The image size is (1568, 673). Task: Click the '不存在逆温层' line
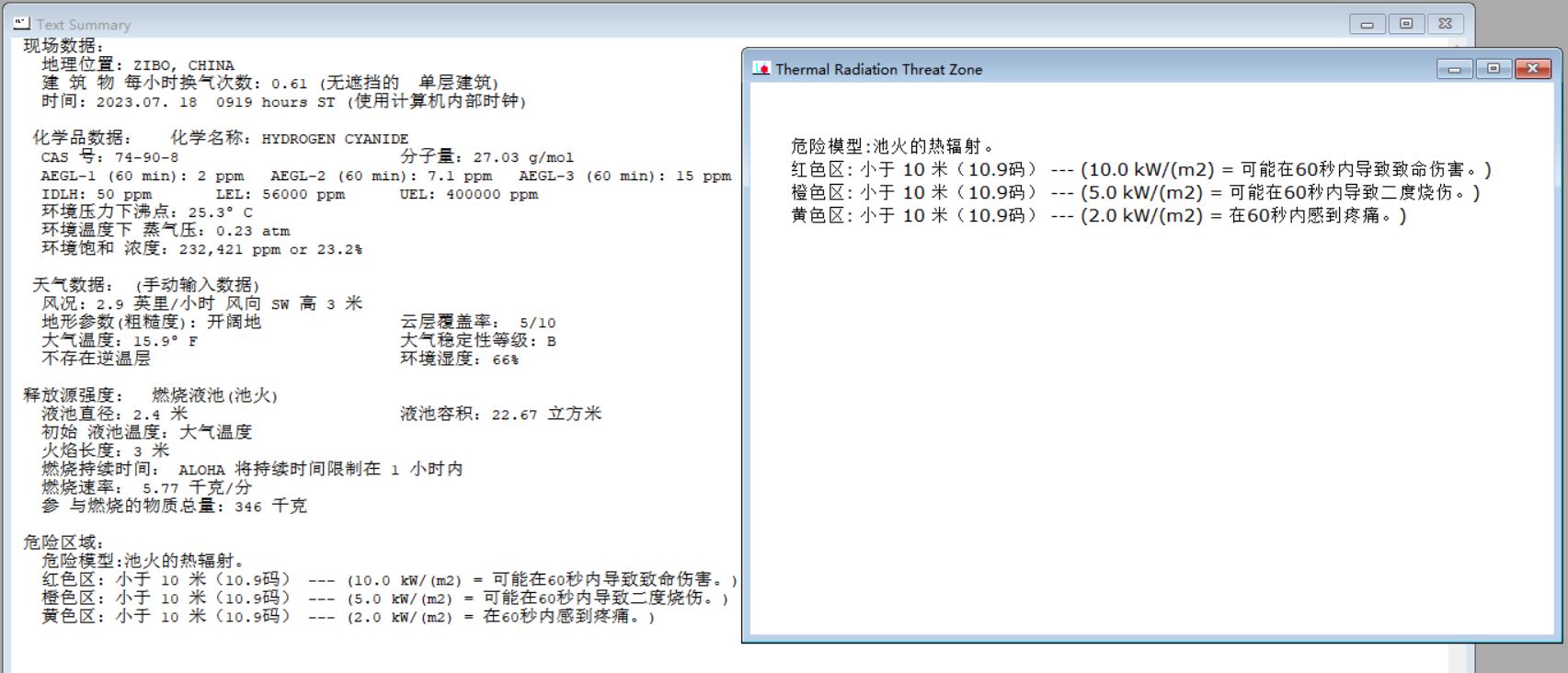(x=96, y=359)
